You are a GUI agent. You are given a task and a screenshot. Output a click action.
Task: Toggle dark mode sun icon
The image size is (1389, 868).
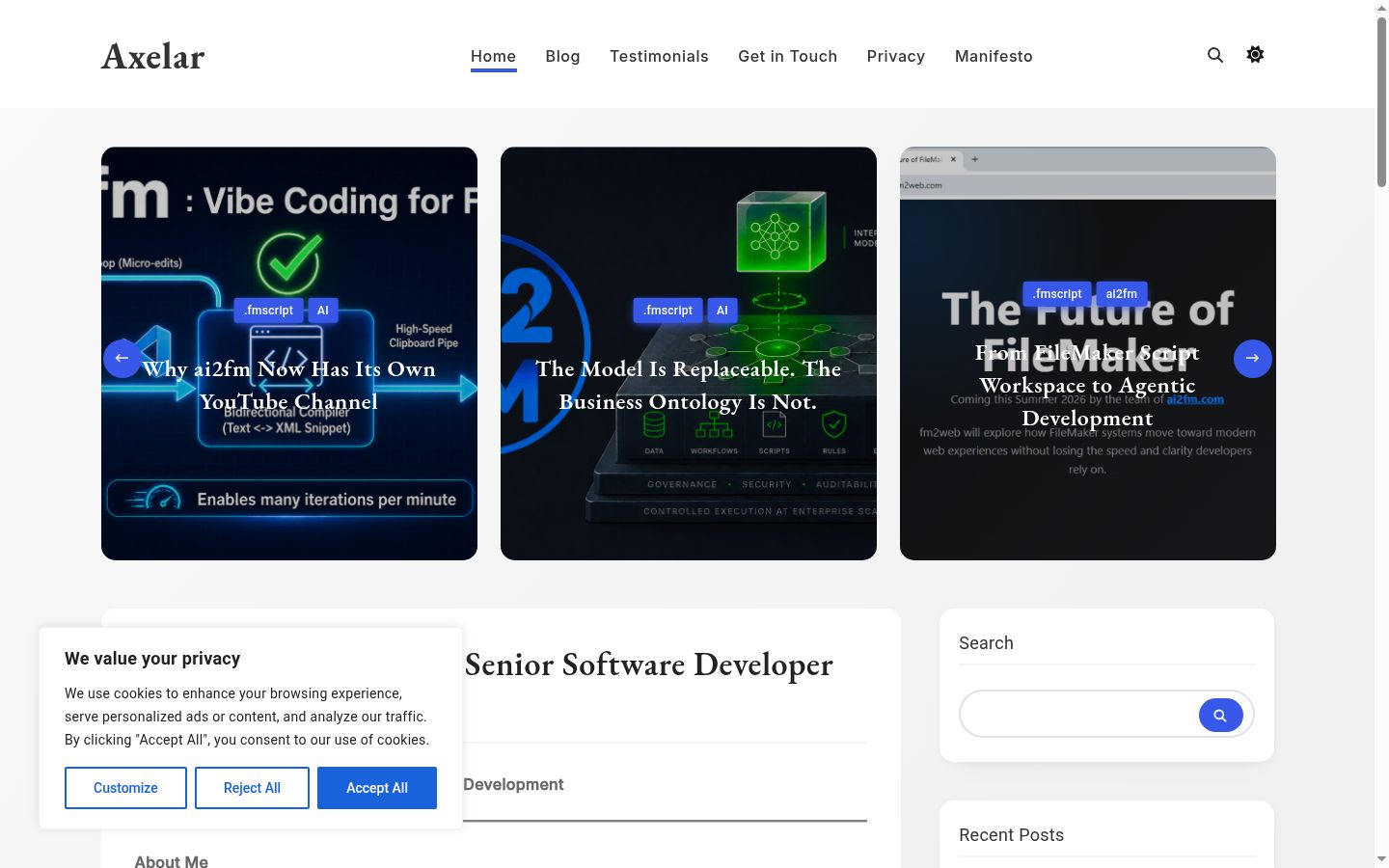[x=1255, y=54]
